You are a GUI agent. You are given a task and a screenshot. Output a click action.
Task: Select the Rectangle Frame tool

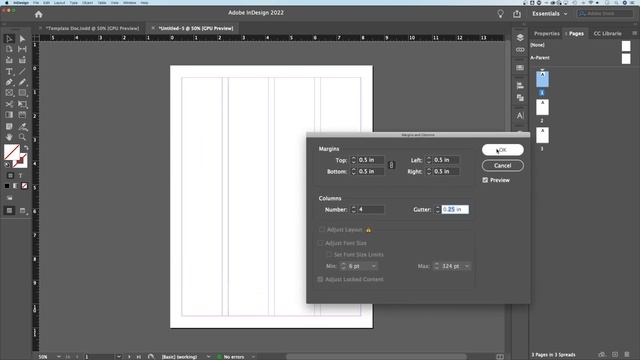pyautogui.click(x=9, y=93)
